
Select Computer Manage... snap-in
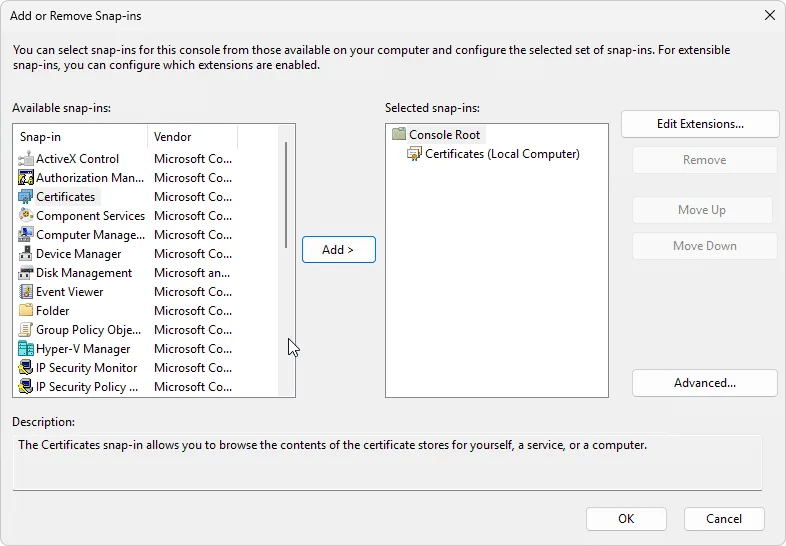(x=90, y=235)
